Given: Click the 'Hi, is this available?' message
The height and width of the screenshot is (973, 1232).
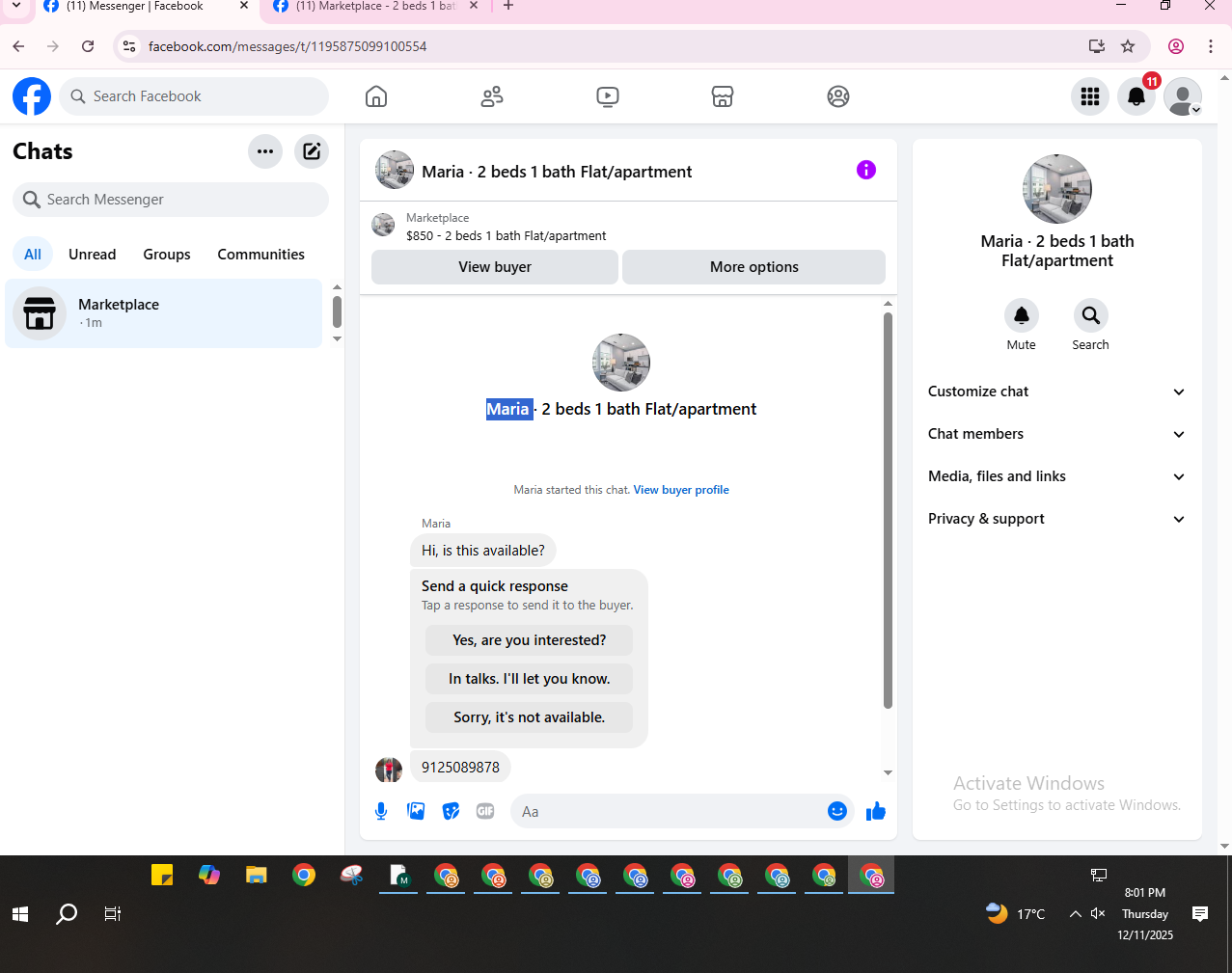Looking at the screenshot, I should pos(483,551).
